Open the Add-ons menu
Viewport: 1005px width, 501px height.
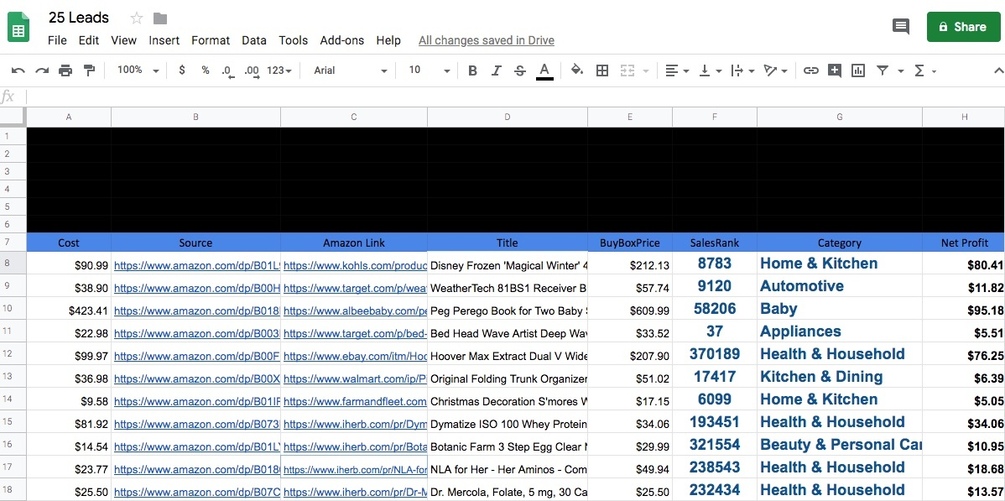click(x=342, y=40)
